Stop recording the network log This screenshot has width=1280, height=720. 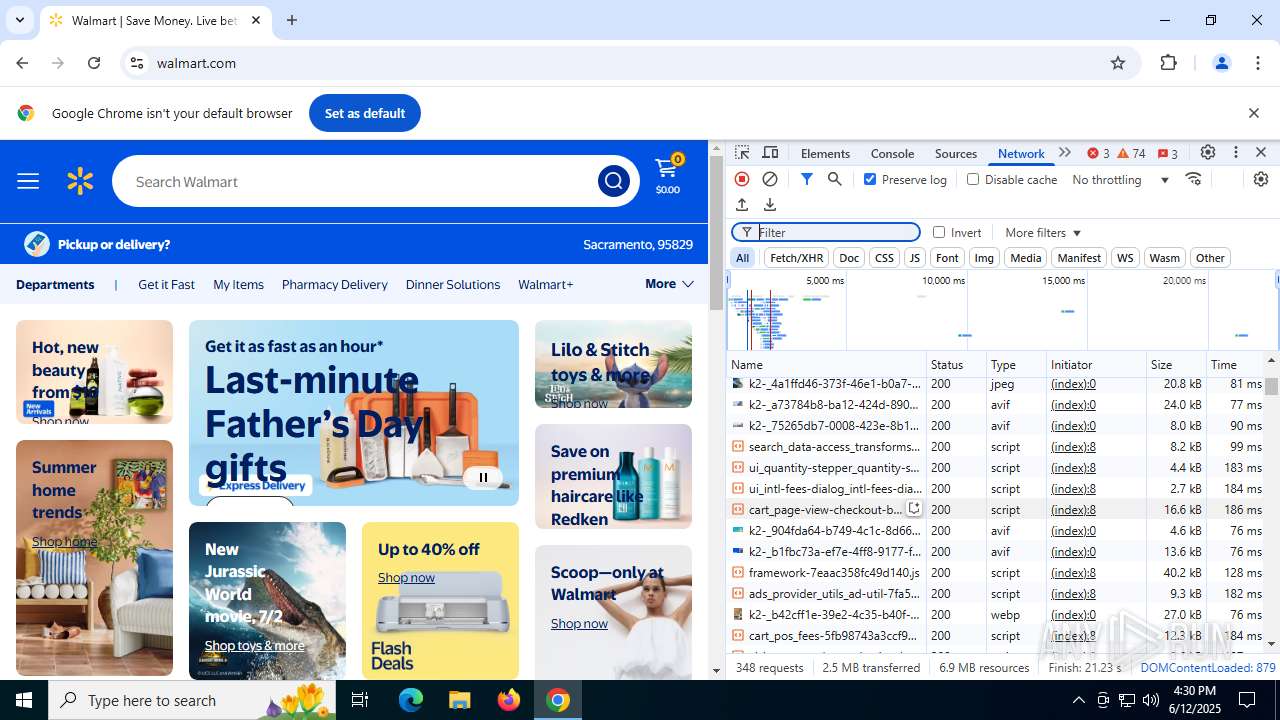click(x=742, y=179)
